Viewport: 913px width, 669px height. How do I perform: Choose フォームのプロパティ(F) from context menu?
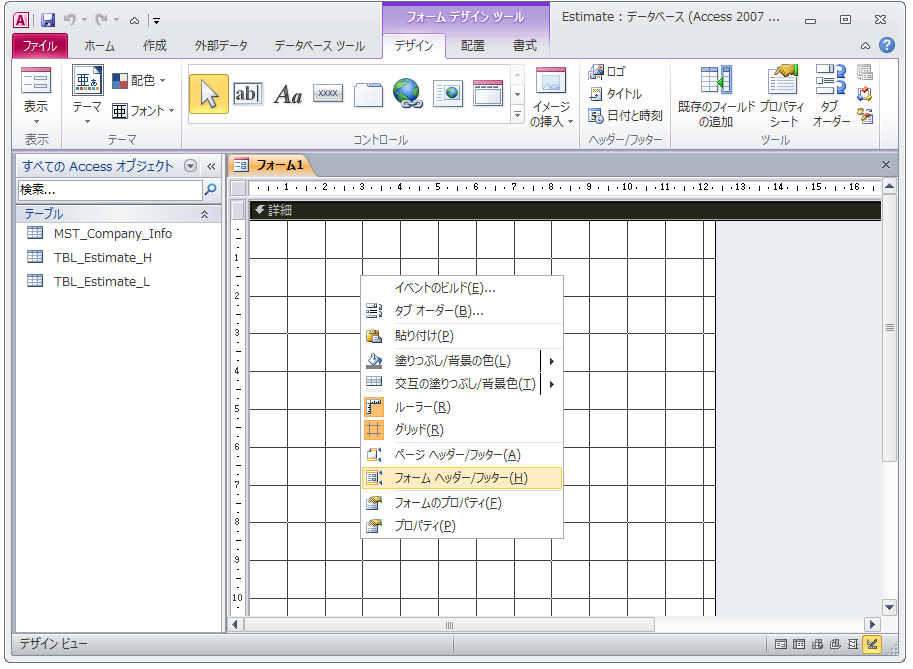(x=448, y=502)
